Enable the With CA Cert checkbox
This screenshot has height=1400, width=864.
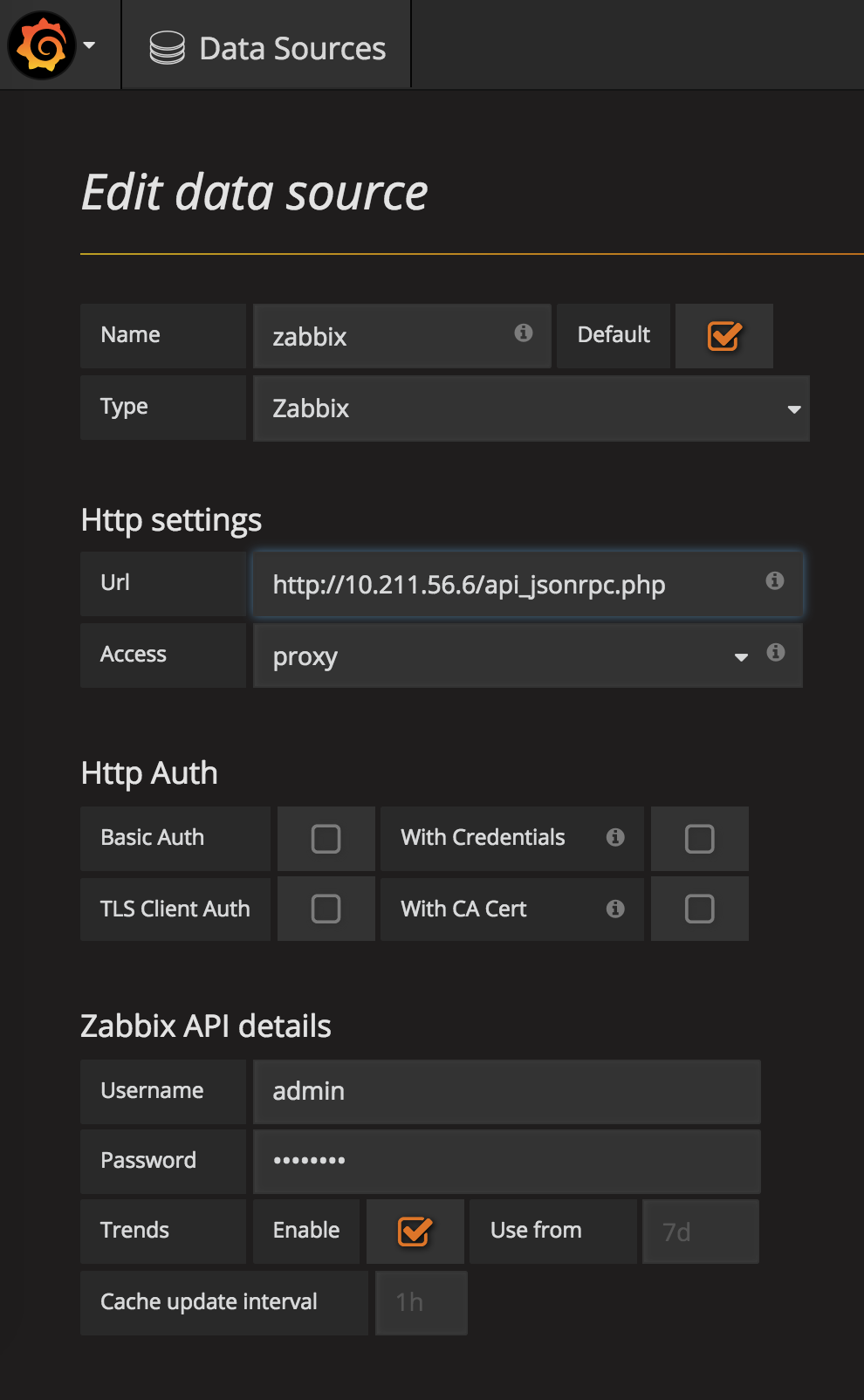(x=699, y=909)
